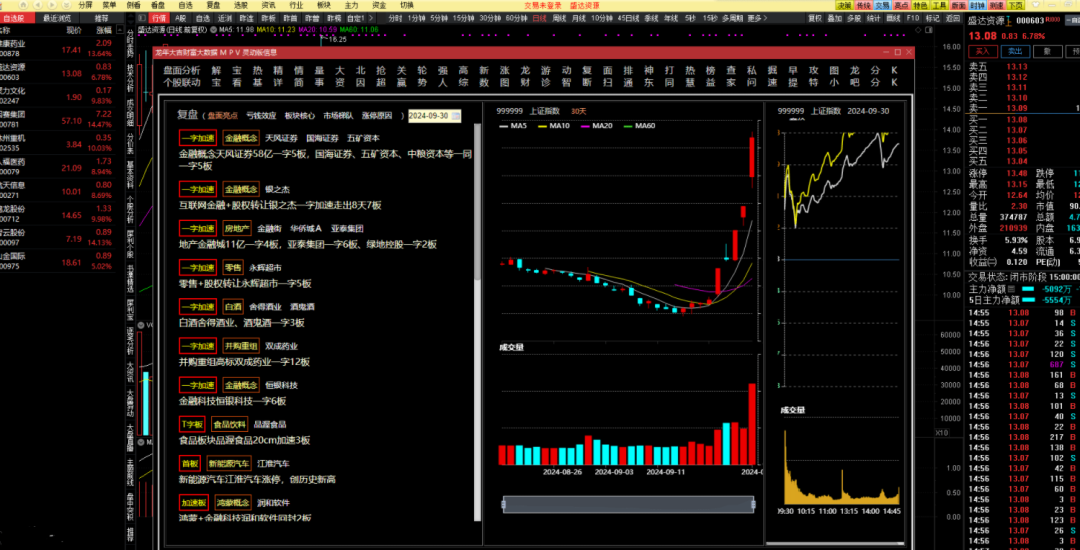This screenshot has width=1080, height=550.
Task: Click the T字板 tag
Action: pyautogui.click(x=192, y=424)
